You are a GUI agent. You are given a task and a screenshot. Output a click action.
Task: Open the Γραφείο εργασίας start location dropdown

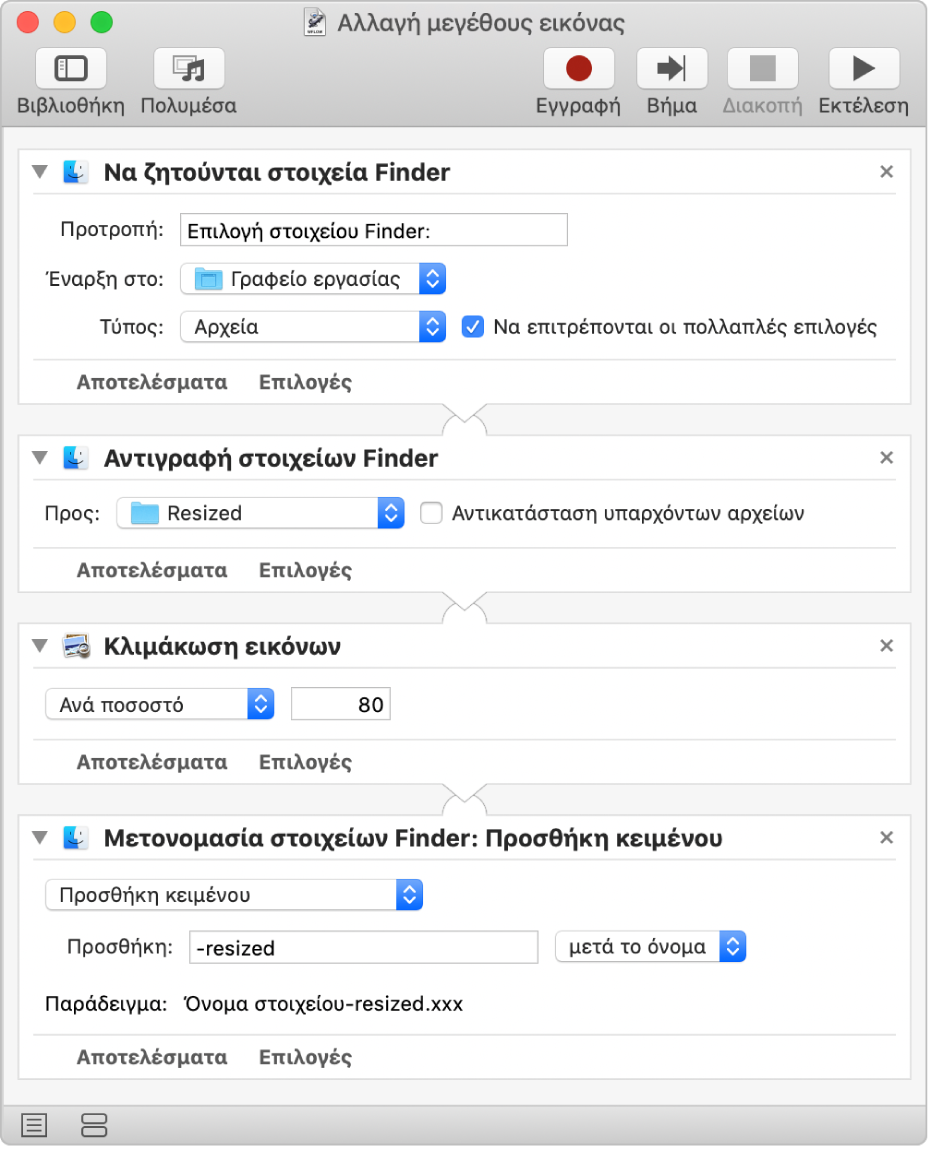313,279
